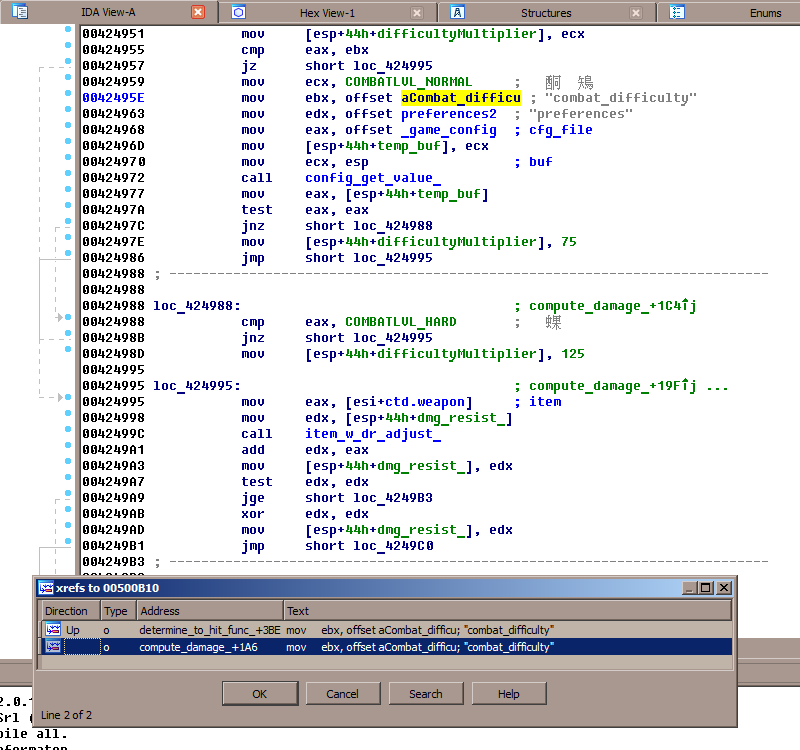Close the Hex View-1 tab
The height and width of the screenshot is (750, 800).
click(417, 13)
